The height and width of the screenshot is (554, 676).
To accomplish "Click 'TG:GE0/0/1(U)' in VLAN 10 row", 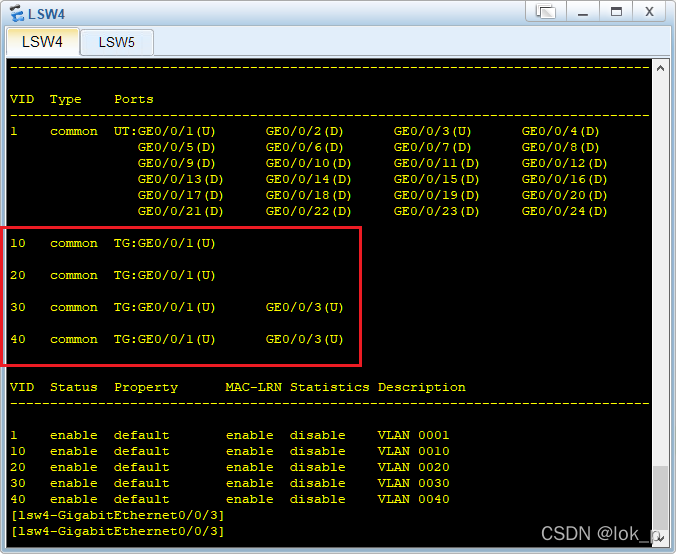I will click(x=164, y=243).
